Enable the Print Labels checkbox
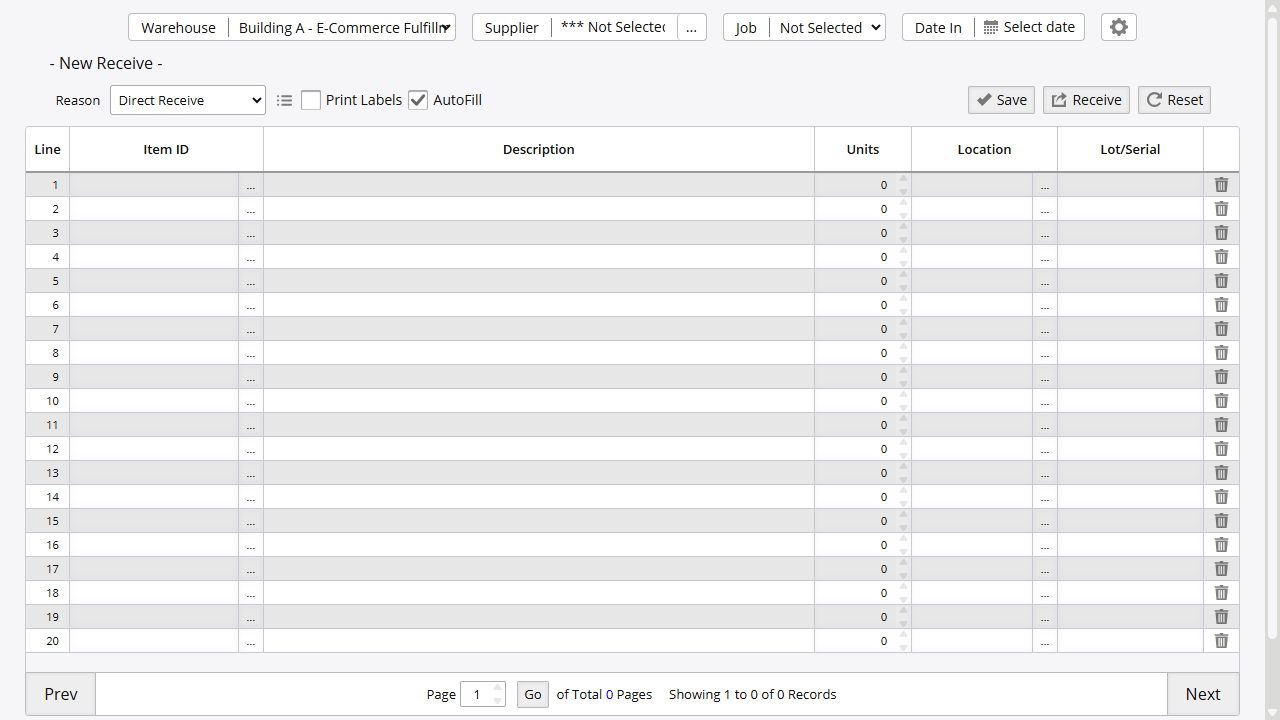This screenshot has height=720, width=1280. (311, 100)
